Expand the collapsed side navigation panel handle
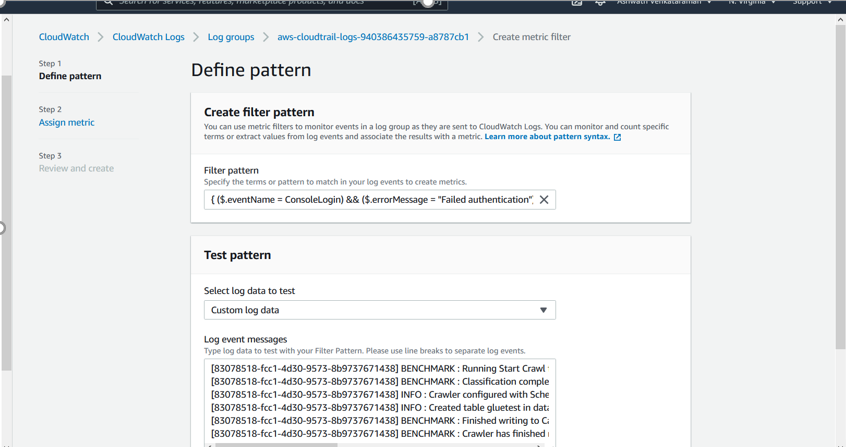846x447 pixels. [x=2, y=228]
